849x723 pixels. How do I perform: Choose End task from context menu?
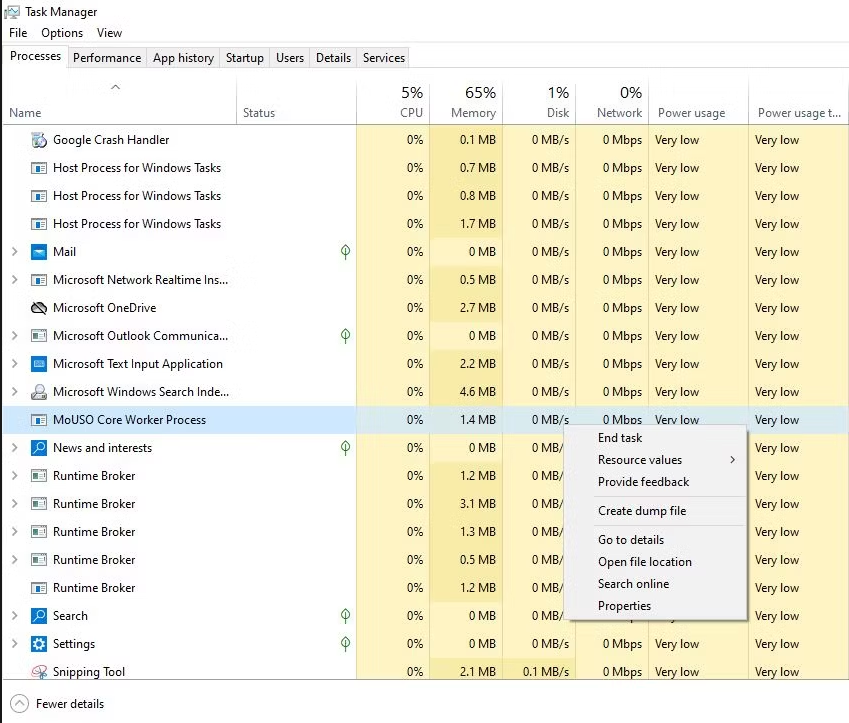point(655,438)
